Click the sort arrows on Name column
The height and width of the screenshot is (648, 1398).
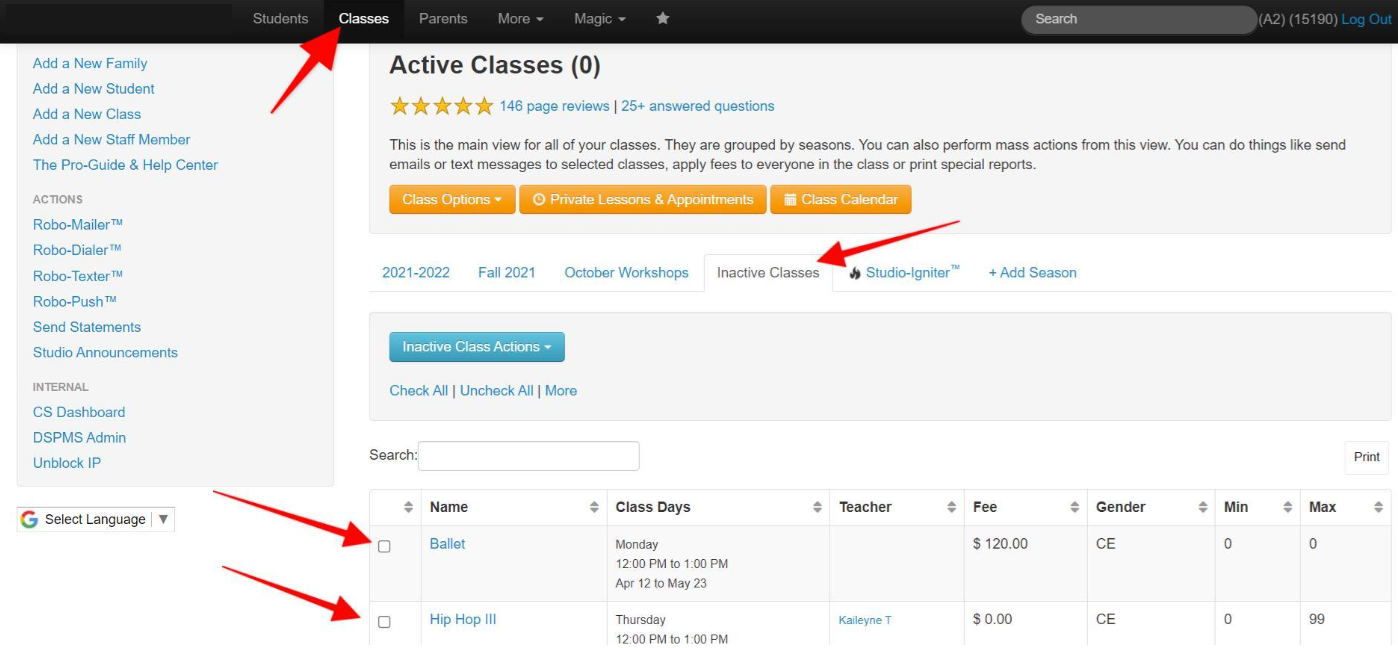[x=594, y=507]
